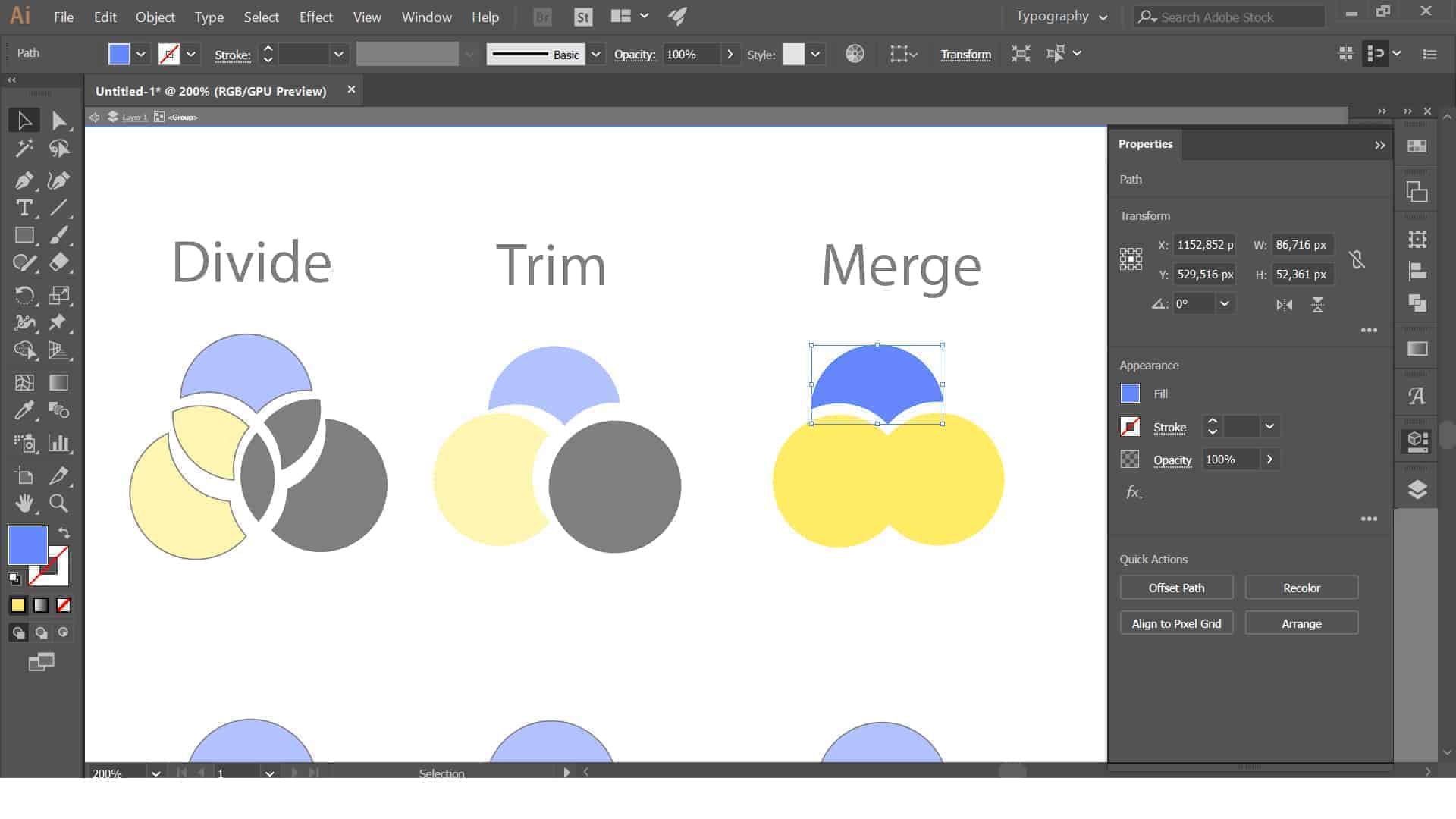Select the Column Graph tool
The width and height of the screenshot is (1456, 819).
(x=59, y=443)
